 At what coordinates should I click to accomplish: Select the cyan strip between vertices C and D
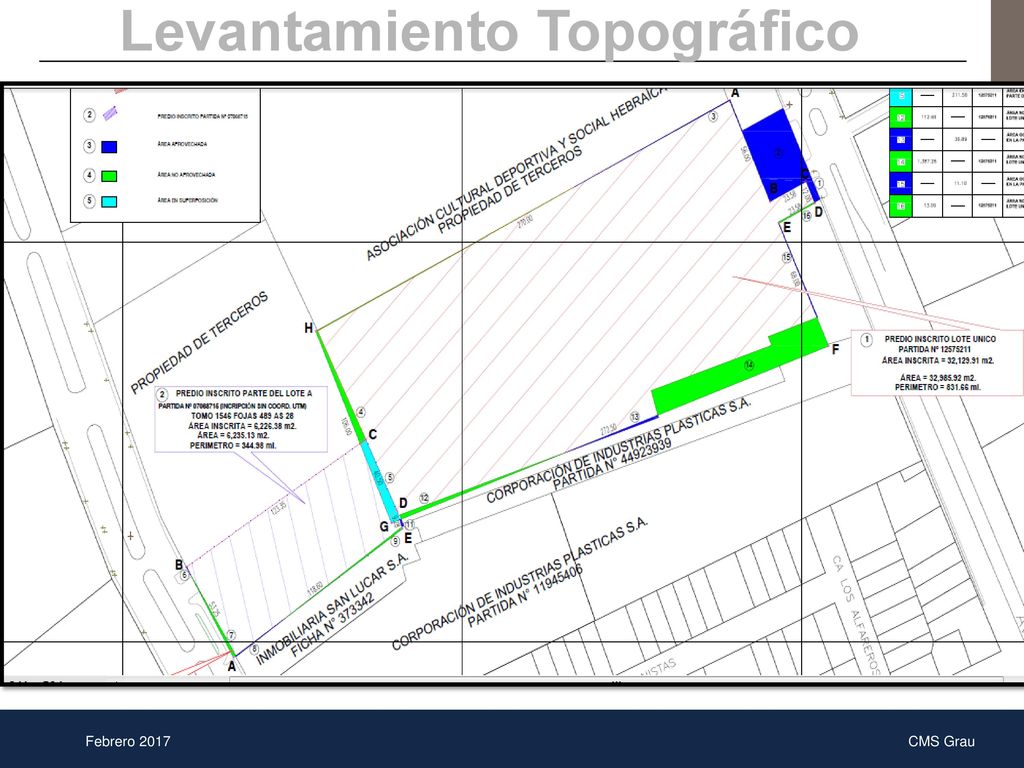pos(380,482)
